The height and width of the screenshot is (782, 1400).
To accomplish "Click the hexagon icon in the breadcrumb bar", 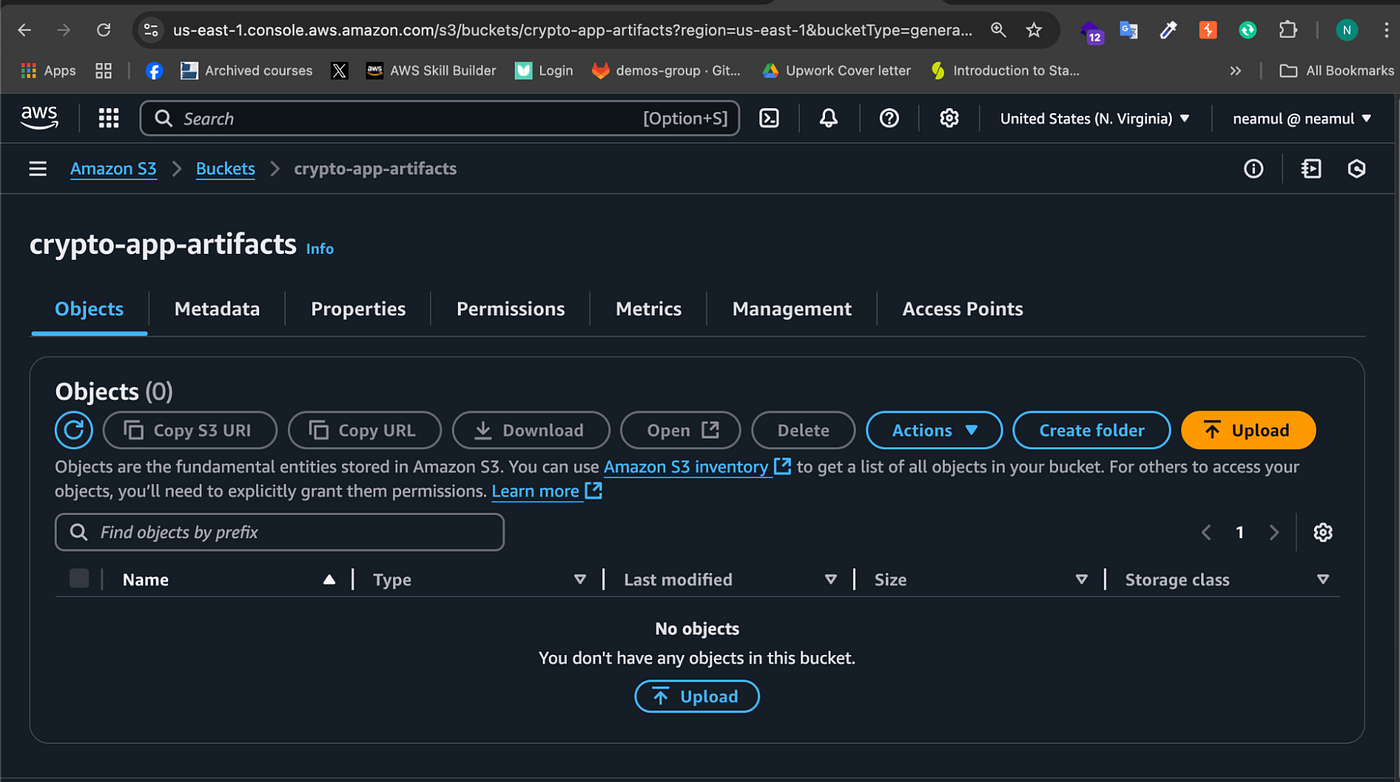I will (1357, 169).
